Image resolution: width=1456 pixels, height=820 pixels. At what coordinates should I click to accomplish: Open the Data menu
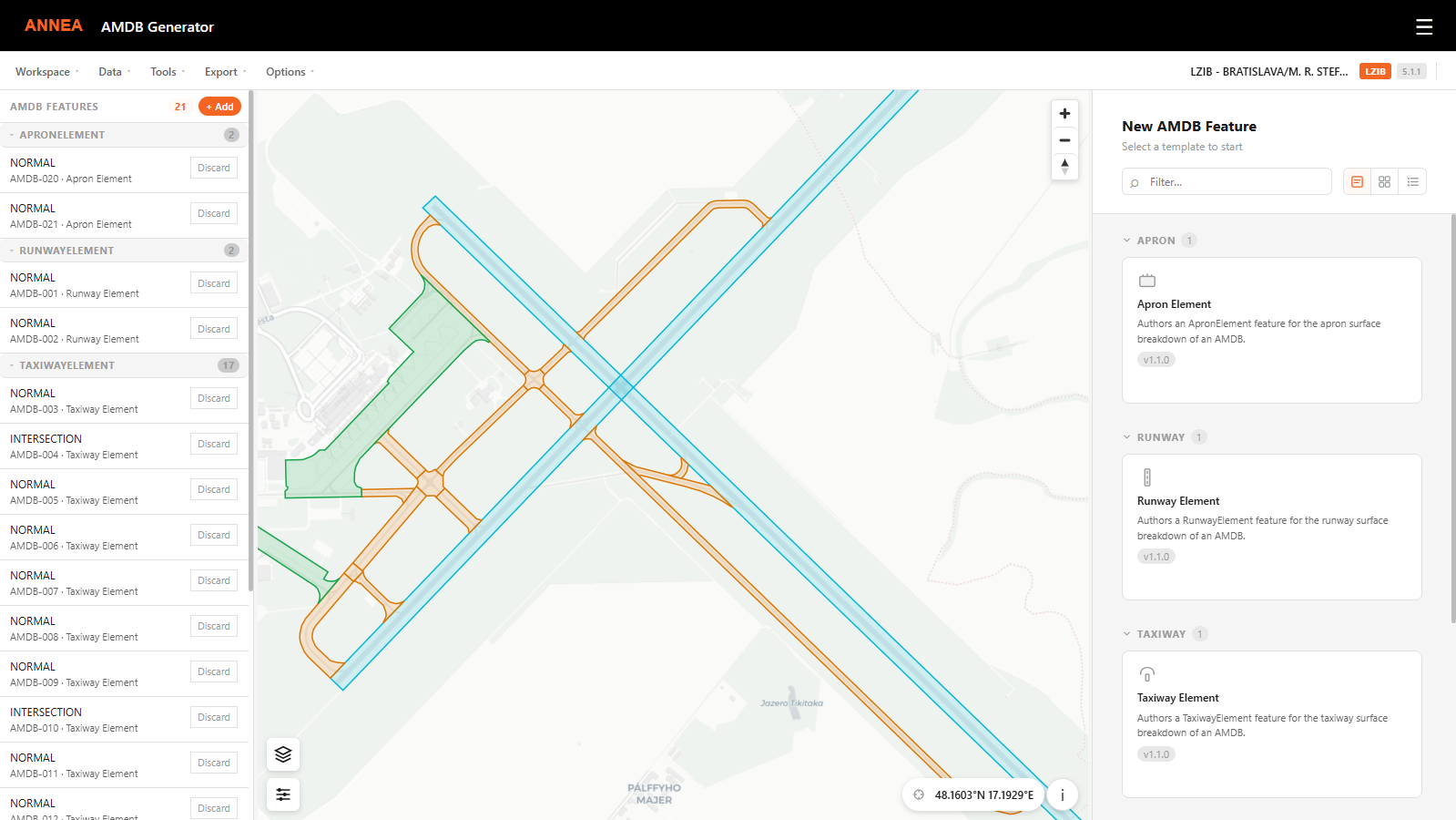point(115,72)
